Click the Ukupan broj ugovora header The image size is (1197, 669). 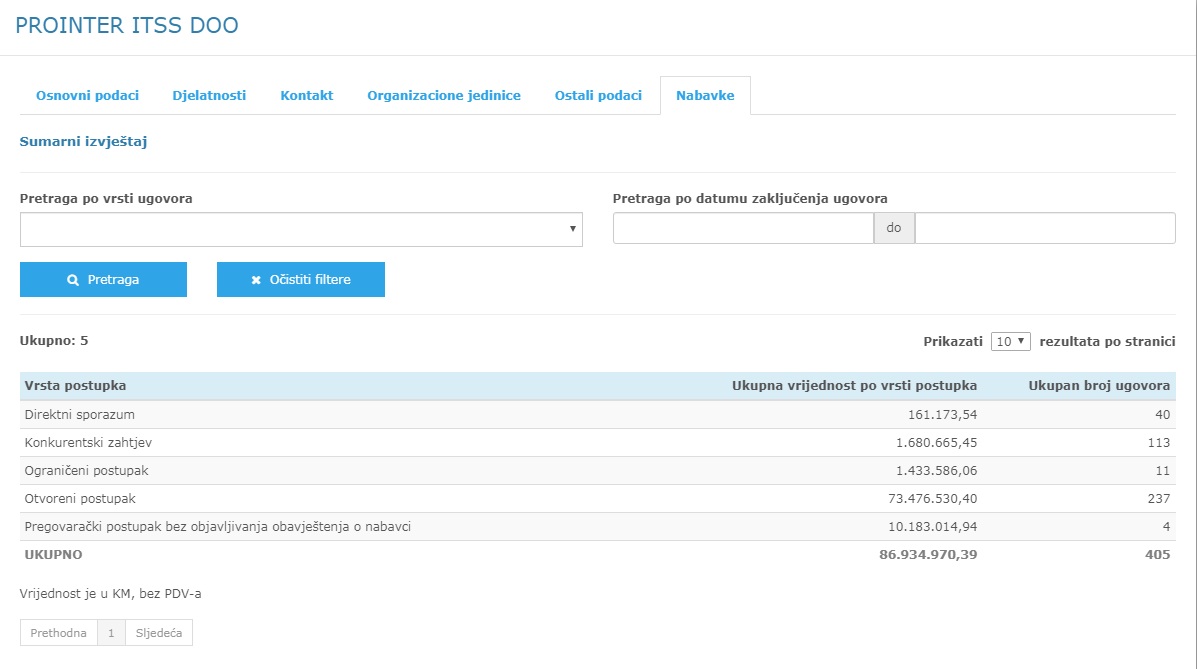pos(1099,386)
